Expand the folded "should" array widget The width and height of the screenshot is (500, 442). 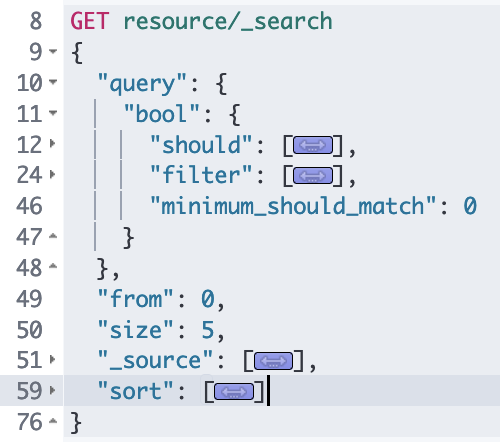coord(313,145)
